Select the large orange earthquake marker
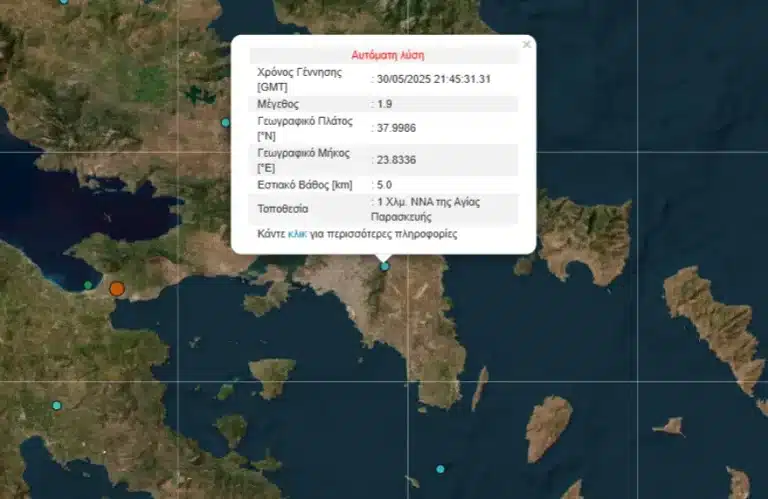Viewport: 768px width, 499px height. pos(117,289)
